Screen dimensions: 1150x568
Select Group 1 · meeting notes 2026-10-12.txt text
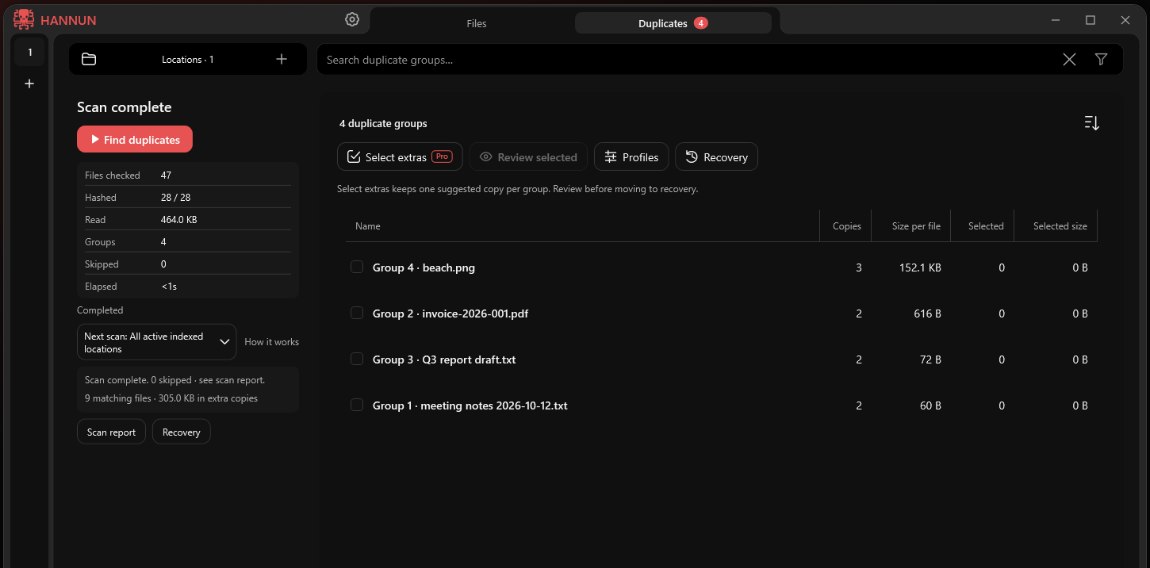tap(470, 405)
